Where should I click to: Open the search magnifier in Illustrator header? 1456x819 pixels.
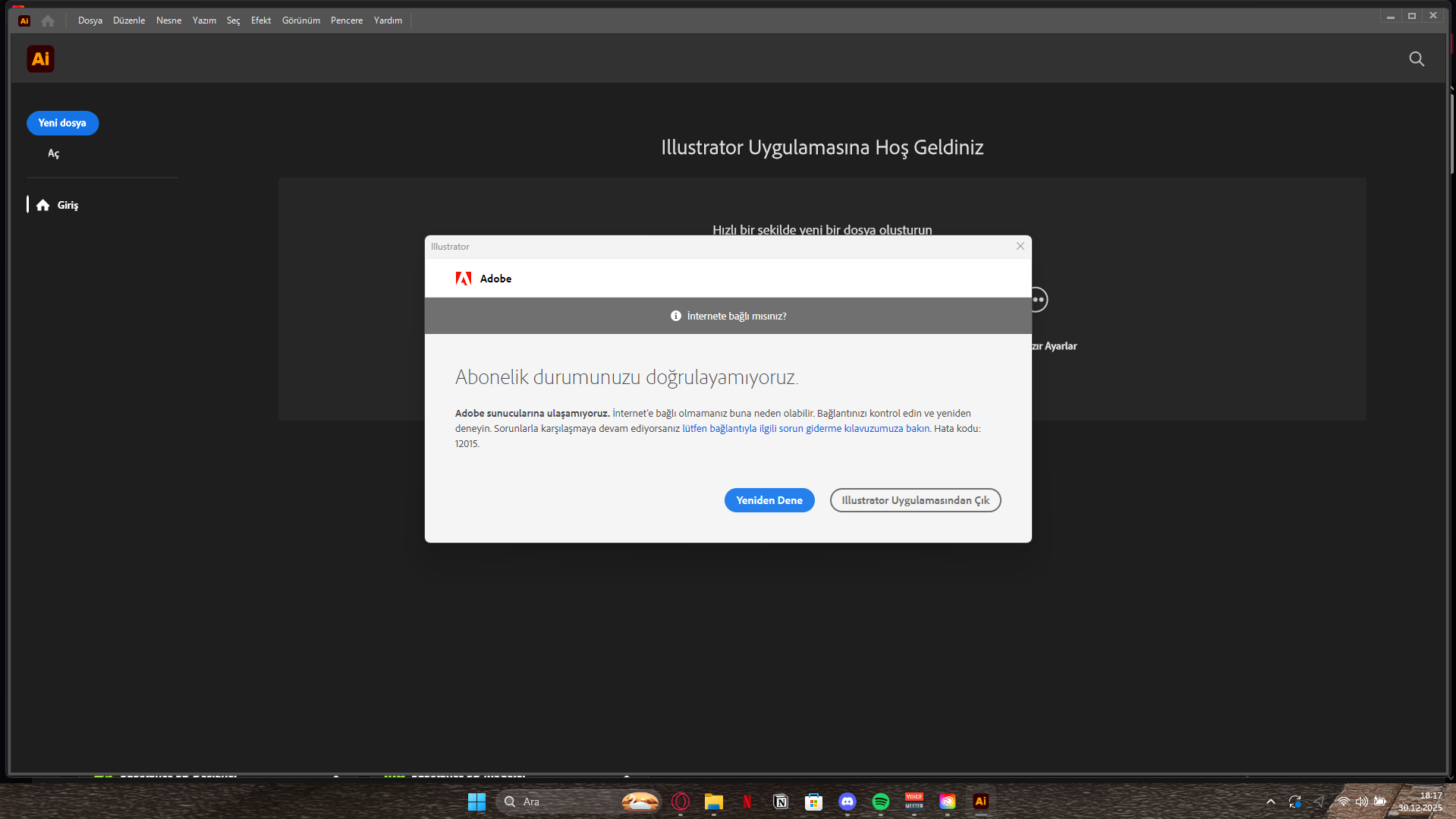point(1416,58)
